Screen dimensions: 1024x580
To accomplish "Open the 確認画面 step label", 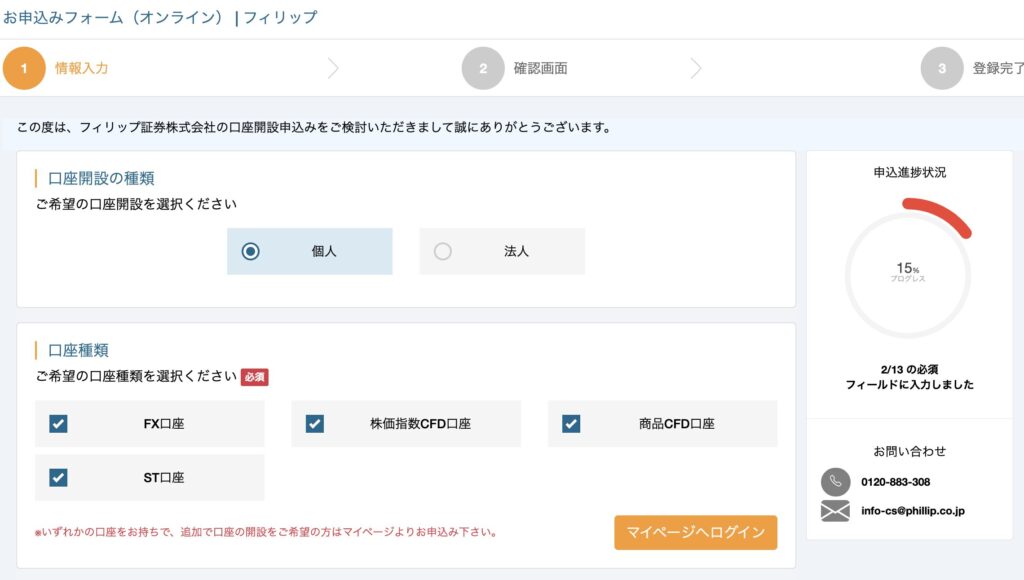I will coord(541,68).
